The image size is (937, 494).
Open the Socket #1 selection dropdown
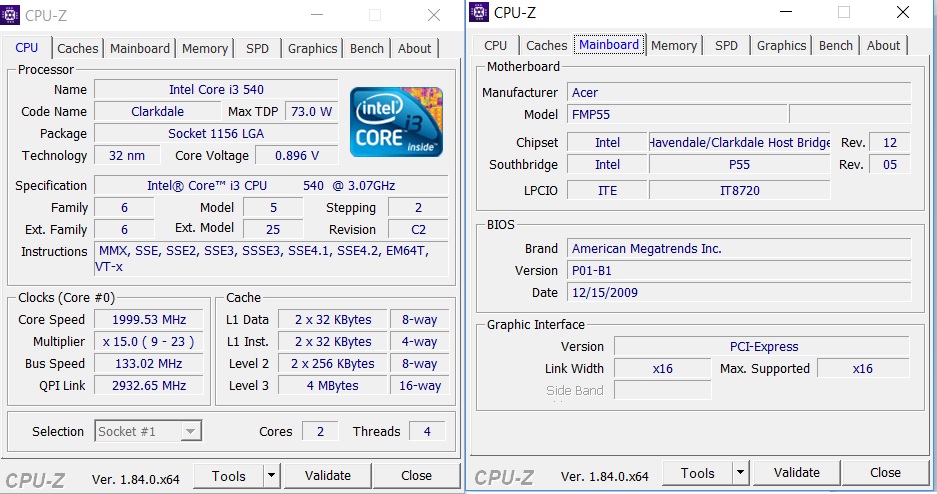[x=148, y=431]
